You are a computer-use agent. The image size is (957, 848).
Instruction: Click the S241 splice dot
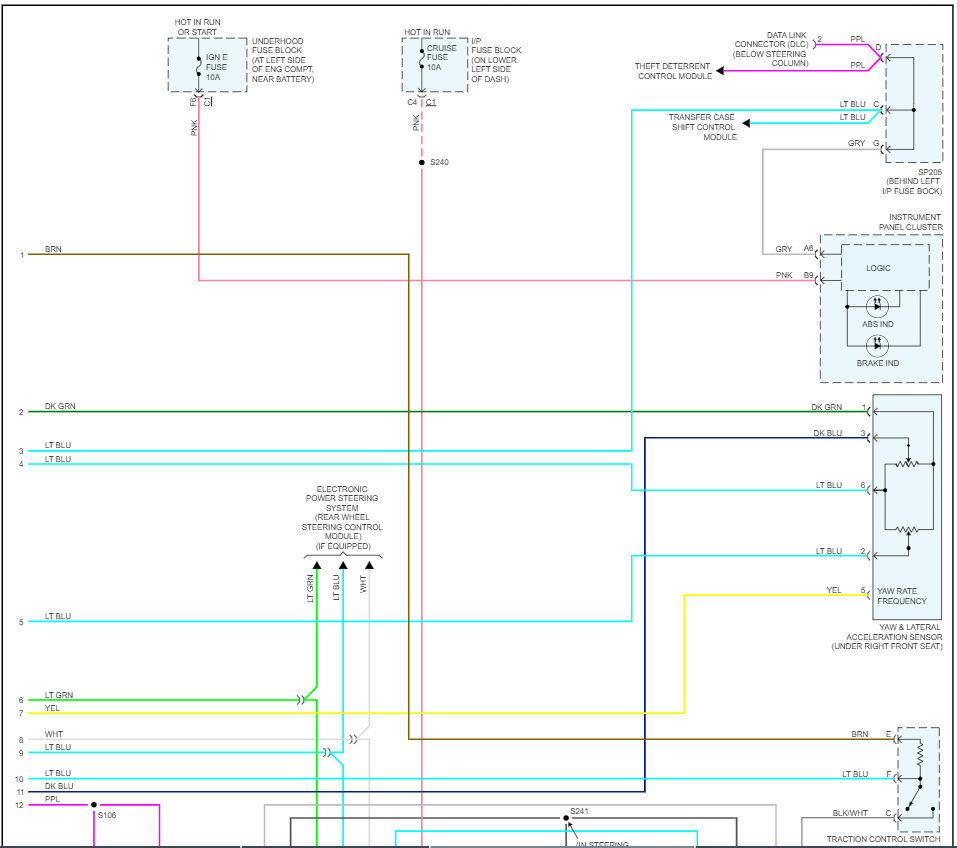point(566,818)
